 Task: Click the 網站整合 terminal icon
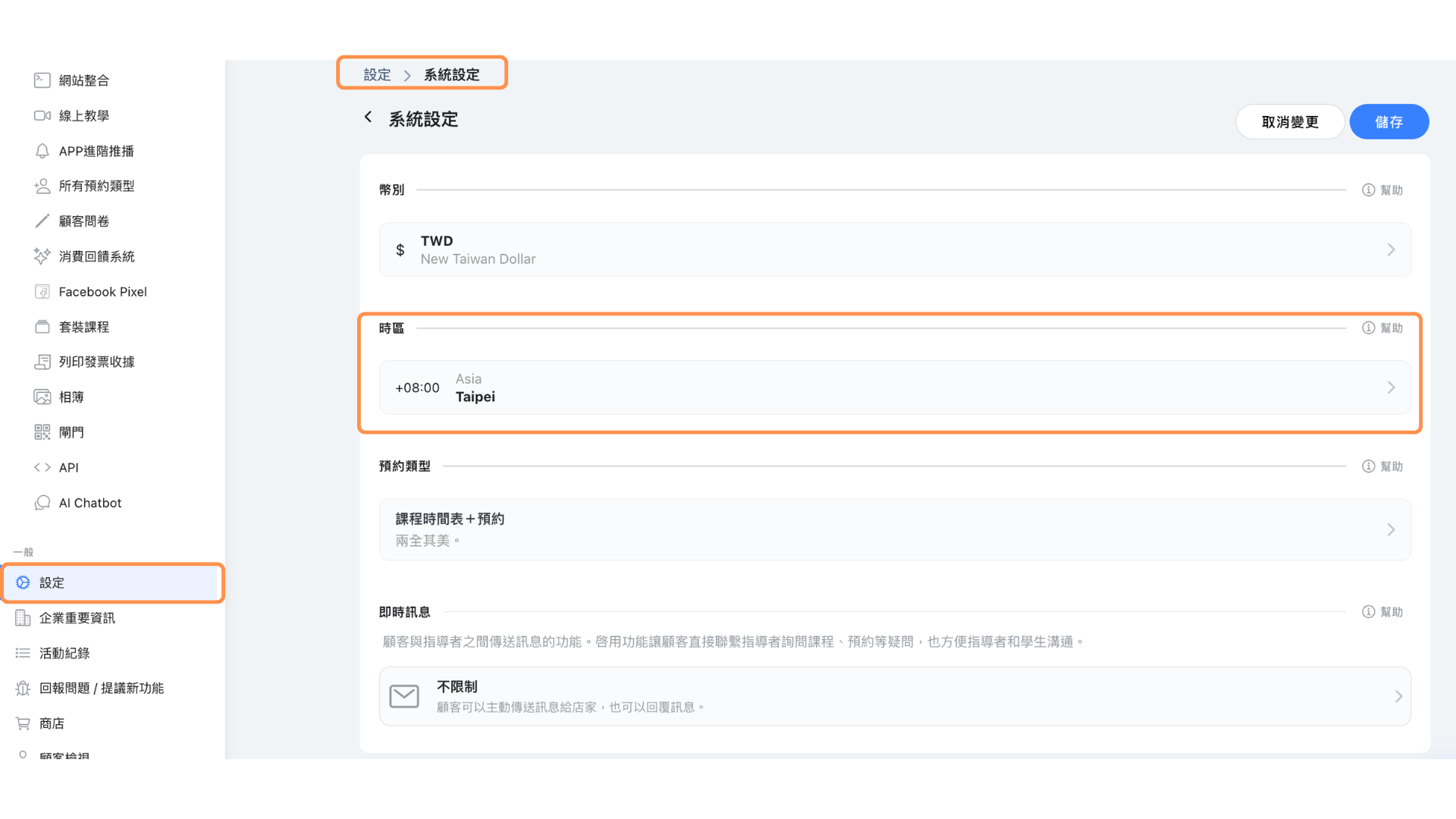point(42,80)
